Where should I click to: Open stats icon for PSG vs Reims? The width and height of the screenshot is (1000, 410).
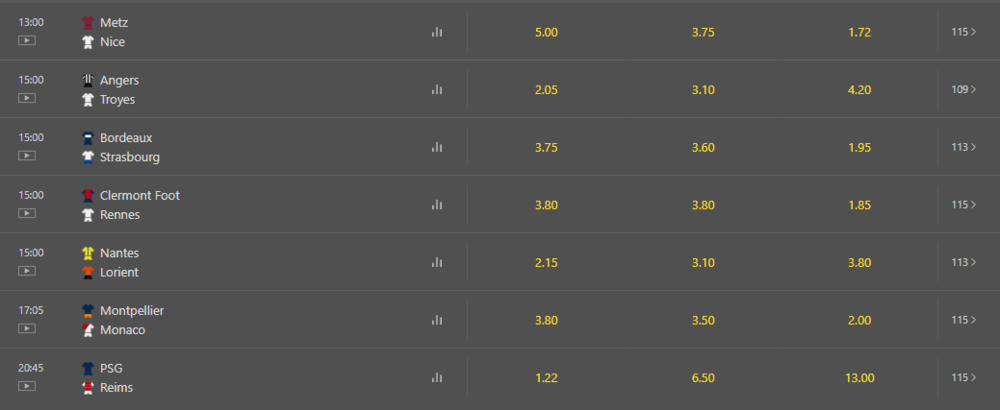click(x=437, y=377)
